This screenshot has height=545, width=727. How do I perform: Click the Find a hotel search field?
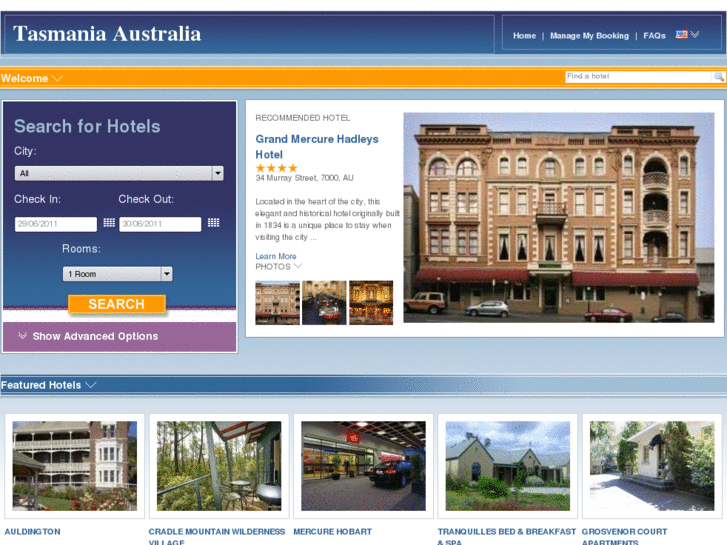(x=638, y=77)
